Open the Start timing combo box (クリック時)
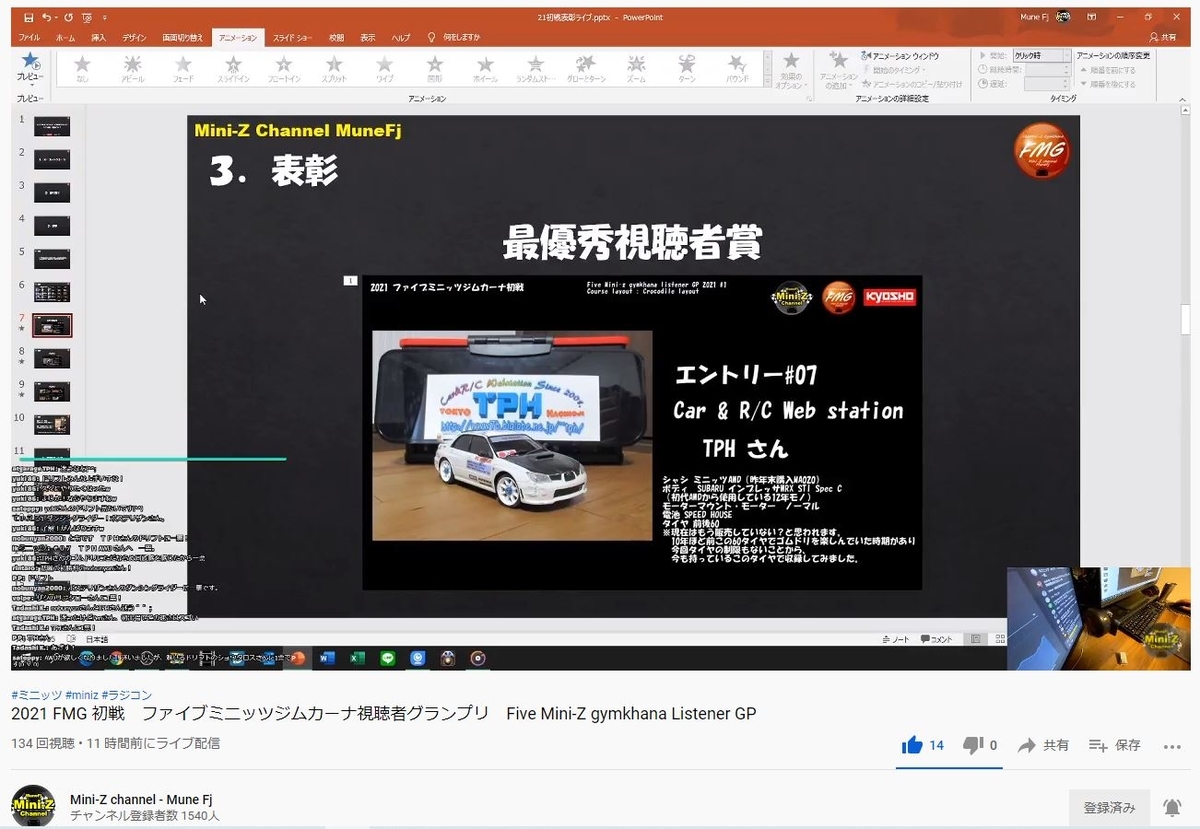 [1041, 56]
